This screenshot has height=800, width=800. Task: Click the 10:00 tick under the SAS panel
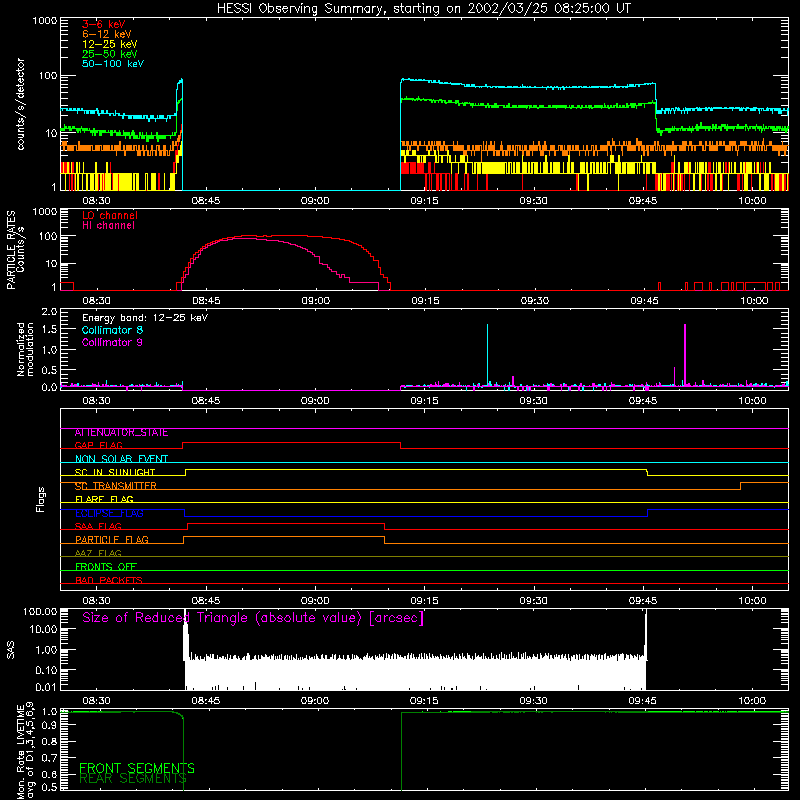tap(752, 701)
